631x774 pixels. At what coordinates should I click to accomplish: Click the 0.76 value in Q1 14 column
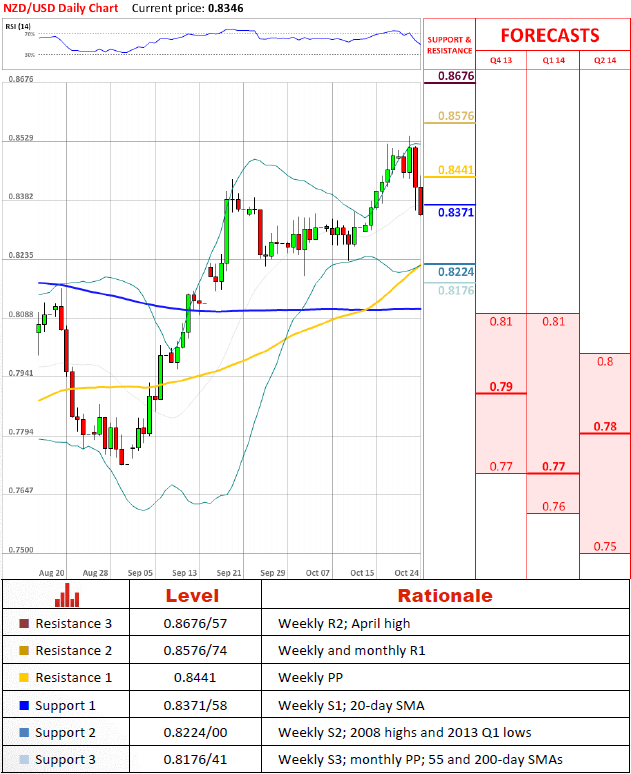pos(553,506)
